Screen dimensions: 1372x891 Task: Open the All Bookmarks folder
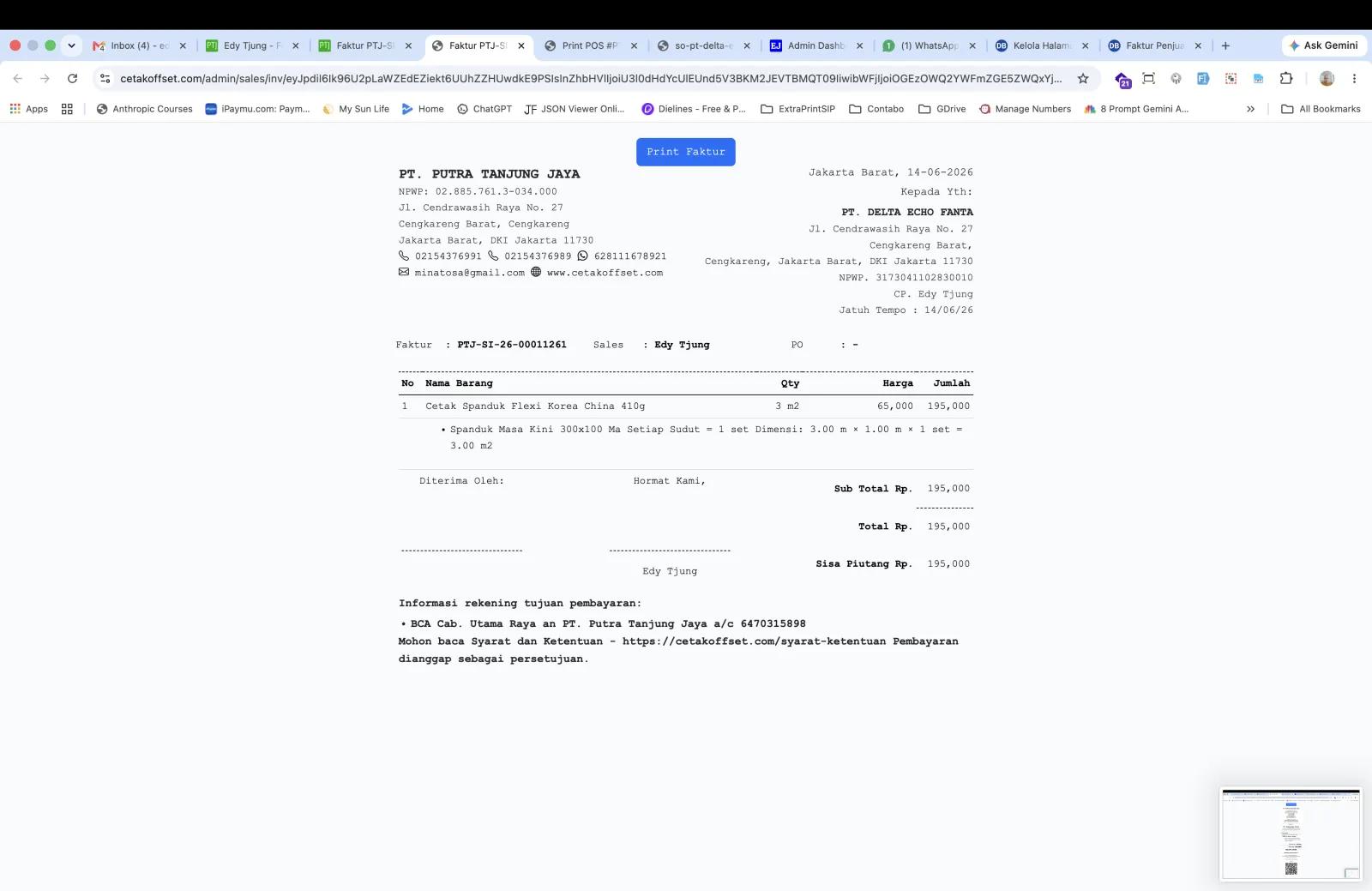click(x=1321, y=109)
